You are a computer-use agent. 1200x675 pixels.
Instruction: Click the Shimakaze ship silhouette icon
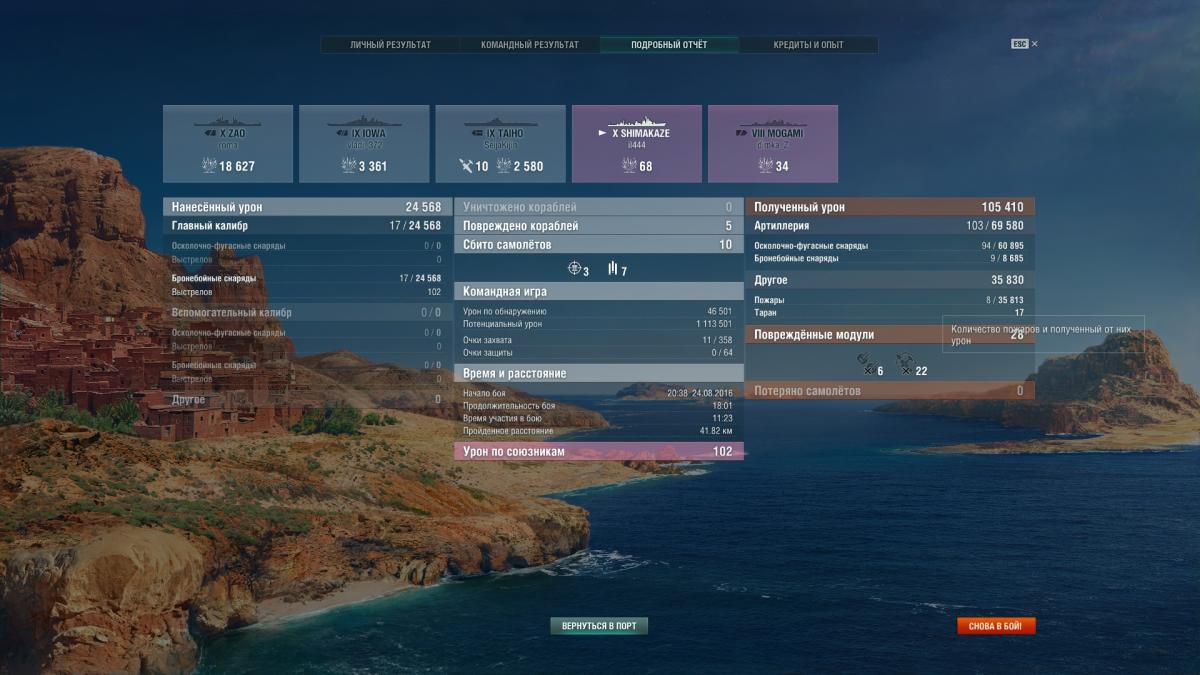tap(637, 120)
